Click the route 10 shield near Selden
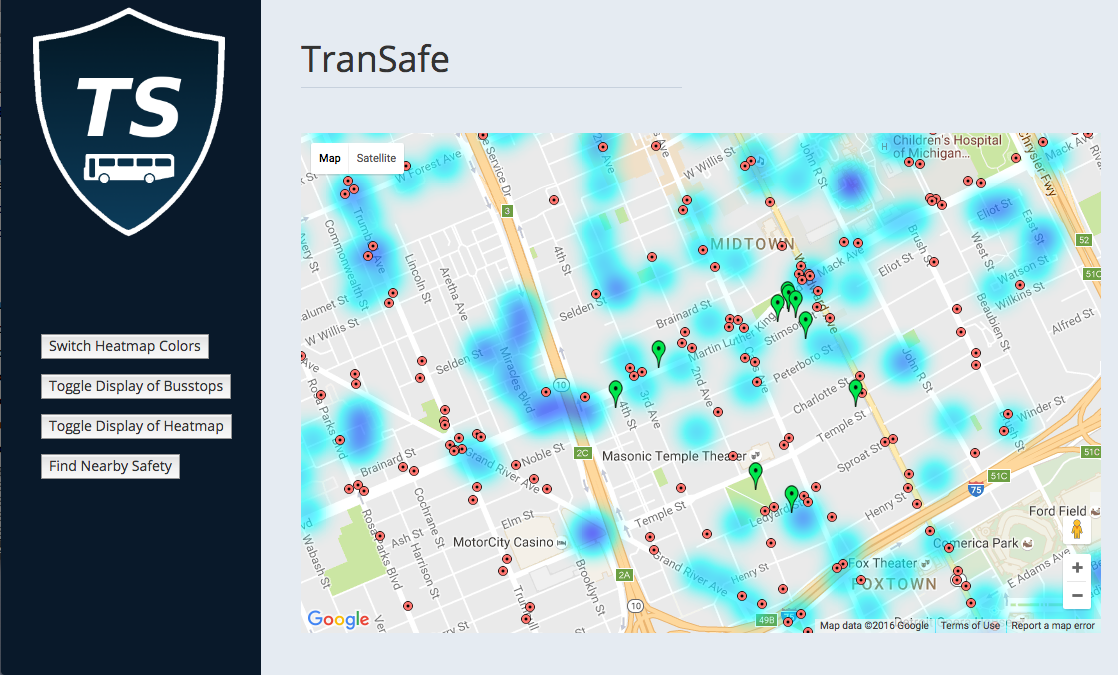Image resolution: width=1118 pixels, height=675 pixels. [561, 385]
